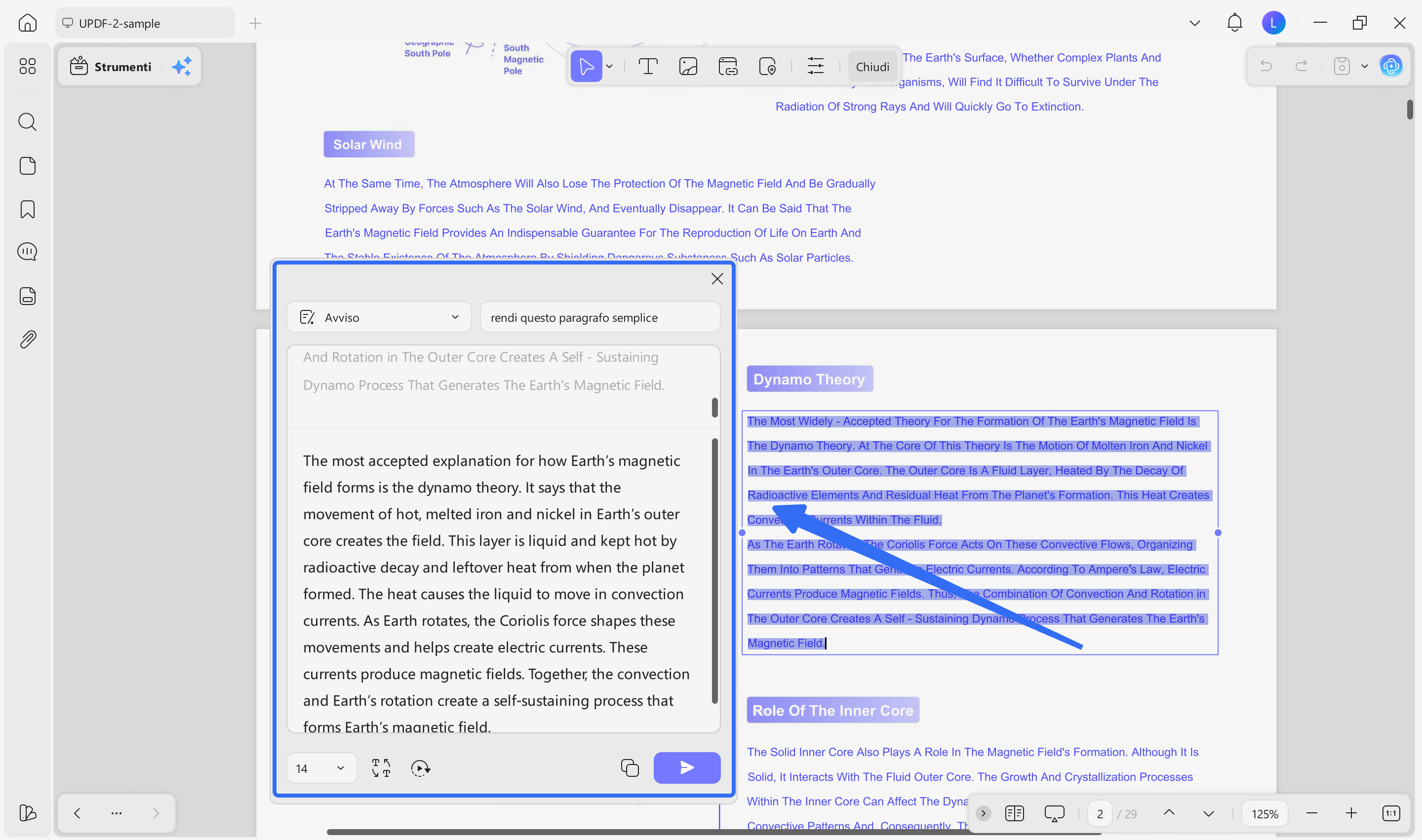This screenshot has height=840, width=1422.
Task: Close the AI prompt dialog
Action: click(717, 278)
